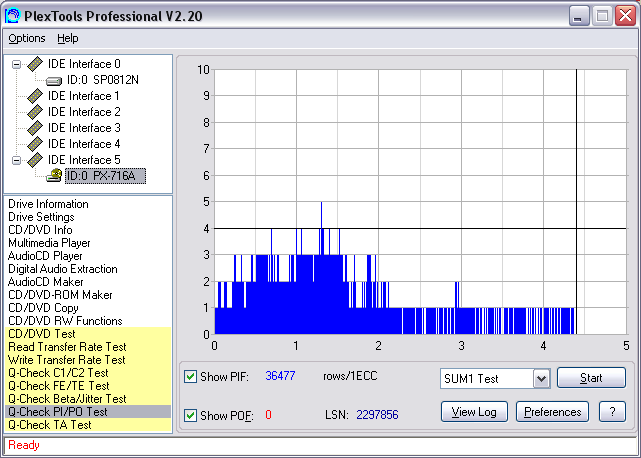
Task: Open CD/DVD-ROM Maker function
Action: click(60, 295)
